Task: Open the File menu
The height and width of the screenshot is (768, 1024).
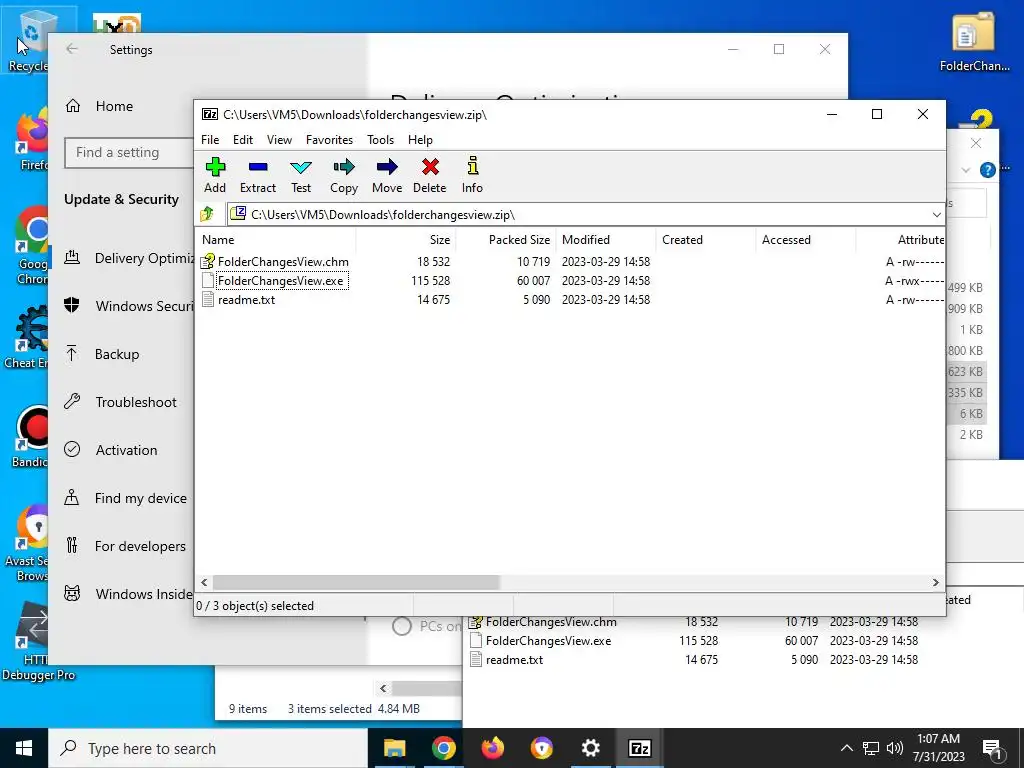Action: coord(210,140)
